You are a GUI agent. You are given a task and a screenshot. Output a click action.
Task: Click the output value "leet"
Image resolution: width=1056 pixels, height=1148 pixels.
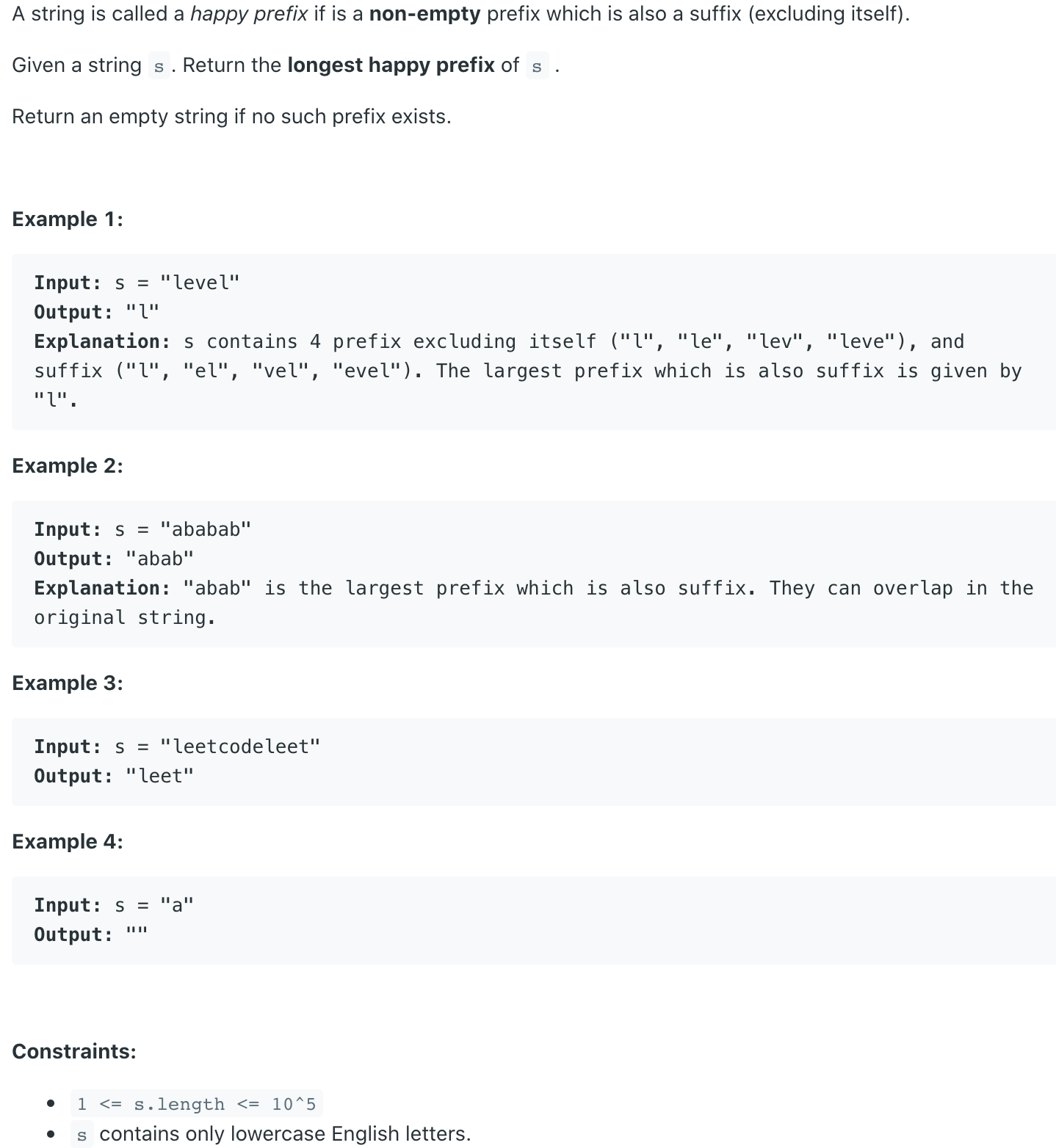click(159, 776)
